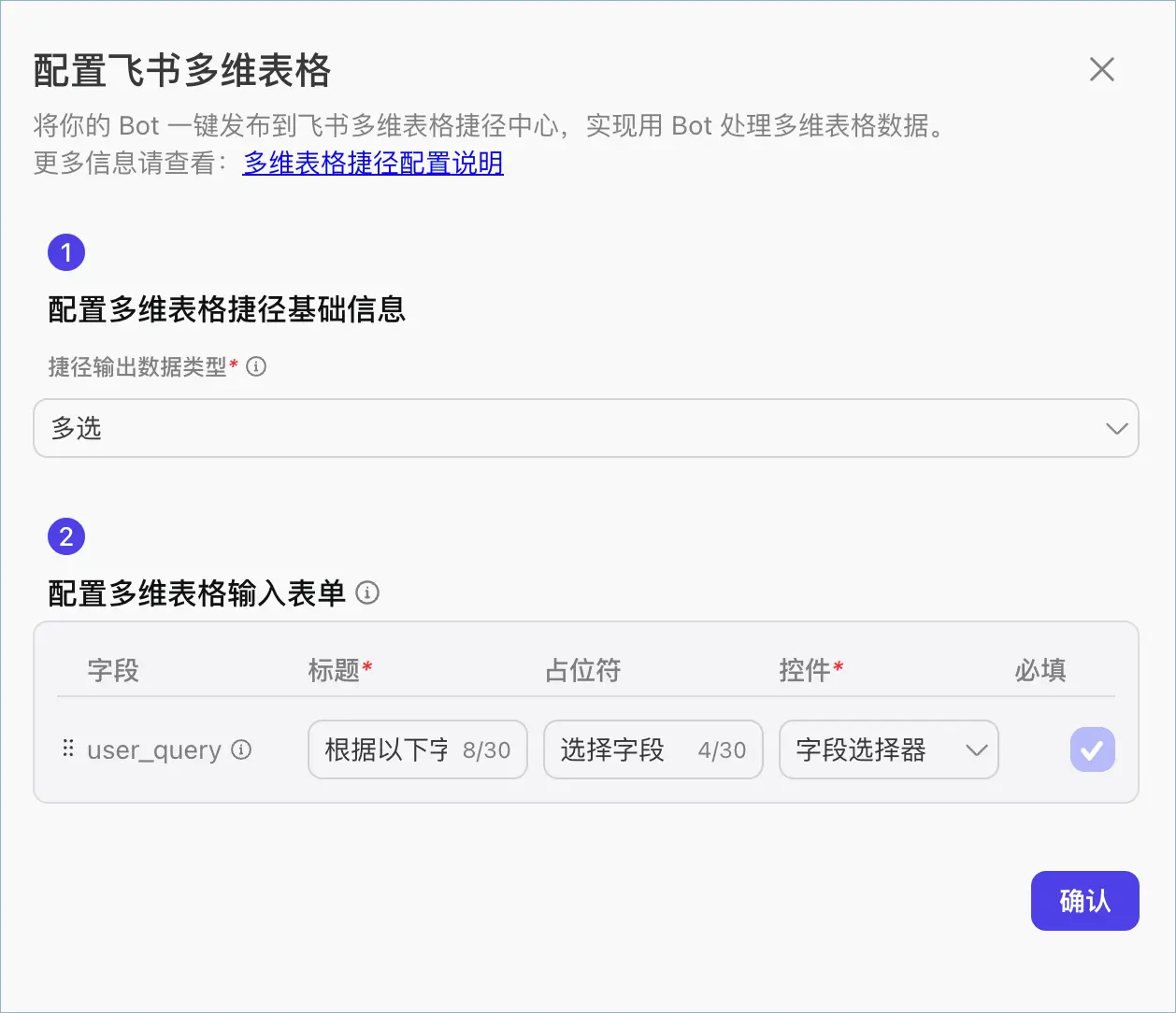Click the 占位符 column header

[582, 670]
